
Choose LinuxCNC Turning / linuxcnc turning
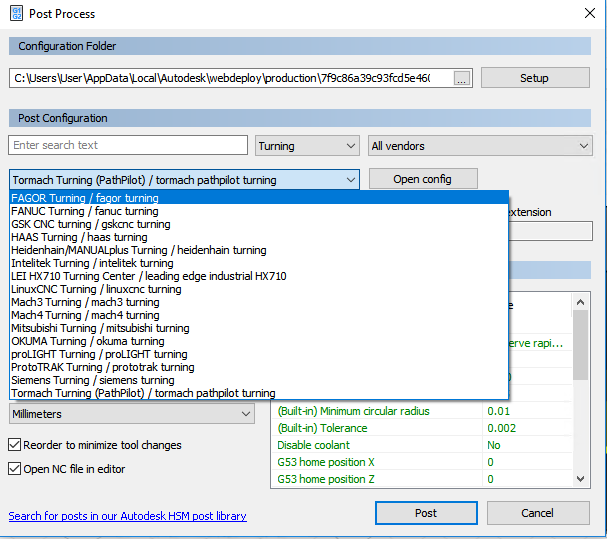point(259,289)
